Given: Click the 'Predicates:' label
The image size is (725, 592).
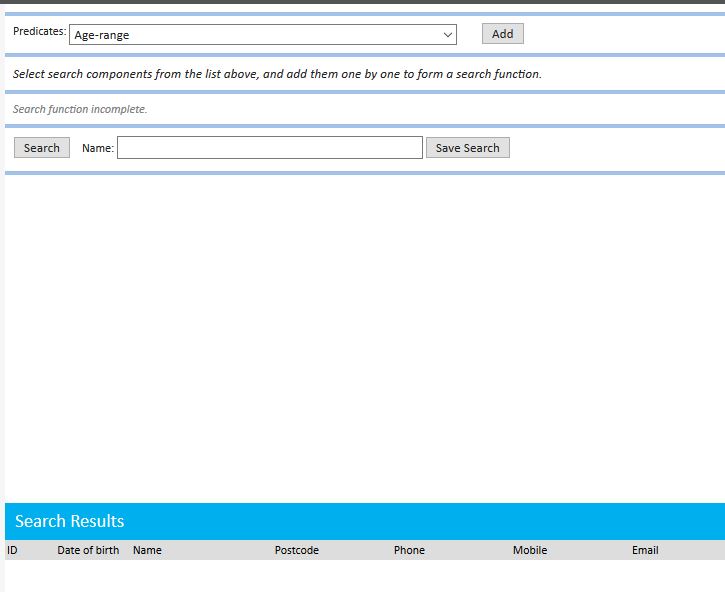Looking at the screenshot, I should (39, 32).
